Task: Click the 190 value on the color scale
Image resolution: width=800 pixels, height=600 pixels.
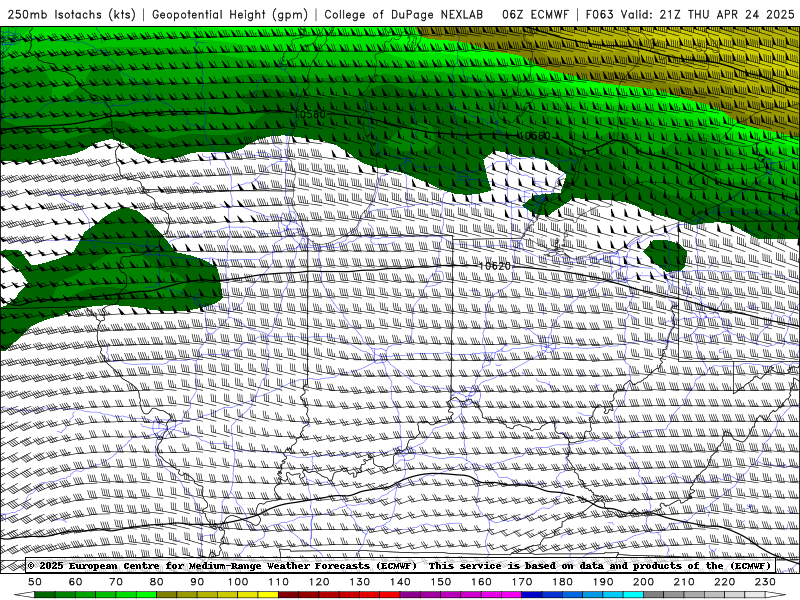Action: [603, 582]
